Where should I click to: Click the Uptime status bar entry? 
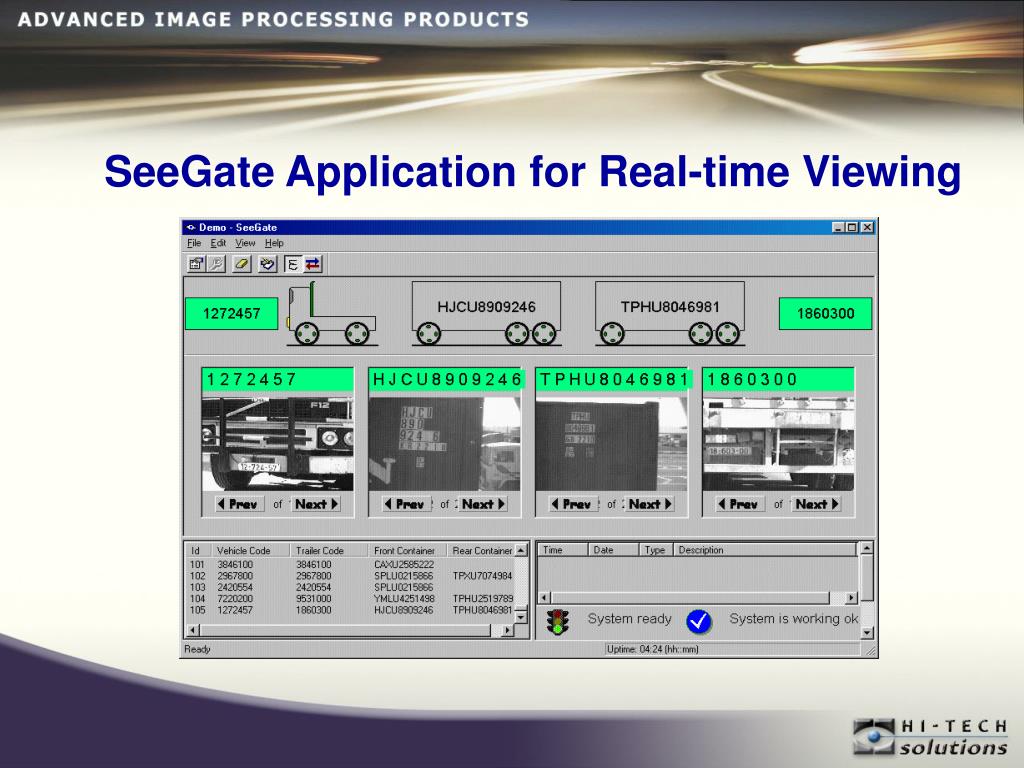point(731,649)
